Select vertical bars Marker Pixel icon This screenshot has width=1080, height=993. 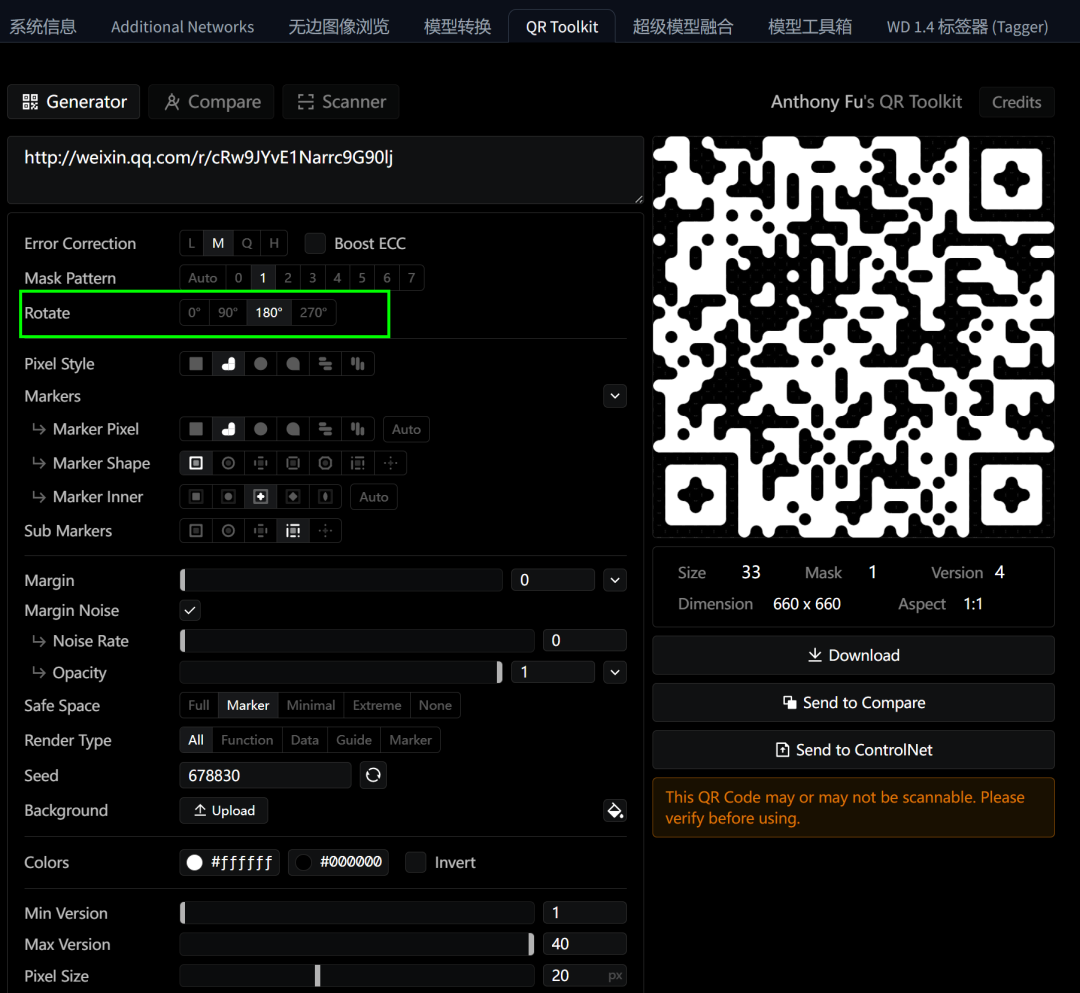[x=357, y=429]
